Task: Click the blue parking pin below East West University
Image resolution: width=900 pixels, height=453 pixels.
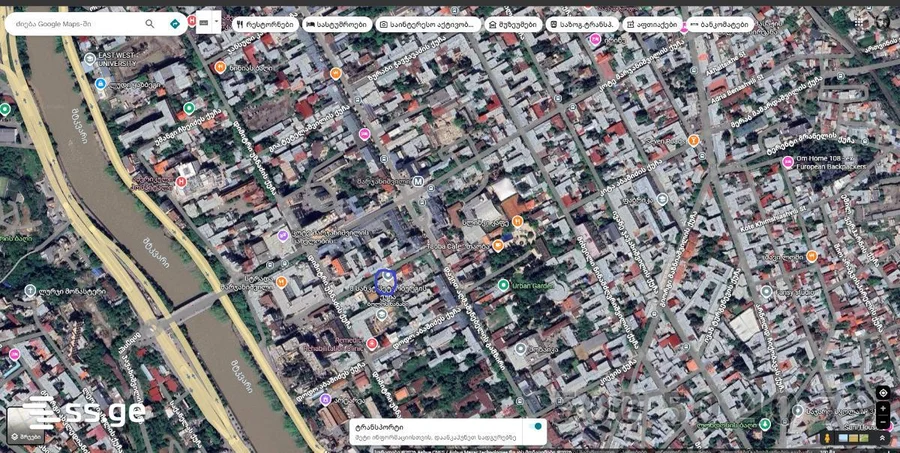Action: coord(100,84)
